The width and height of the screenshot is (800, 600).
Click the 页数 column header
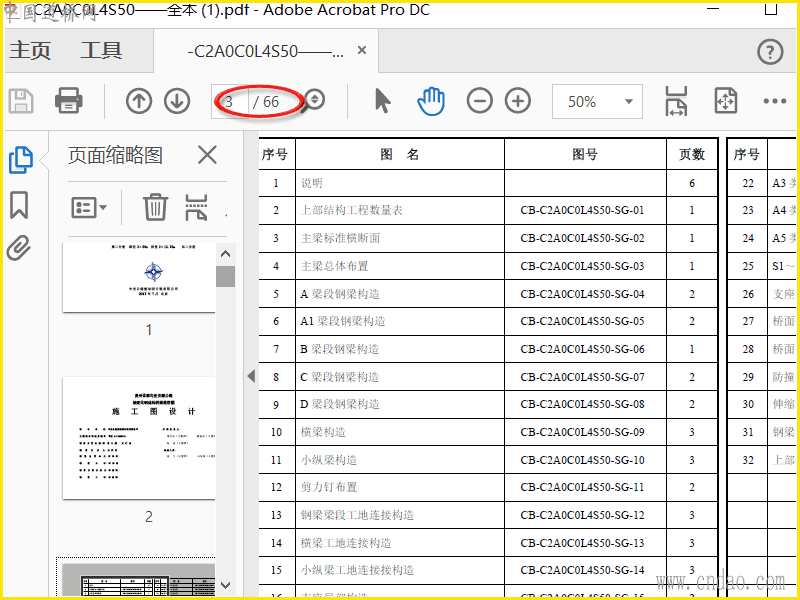692,154
